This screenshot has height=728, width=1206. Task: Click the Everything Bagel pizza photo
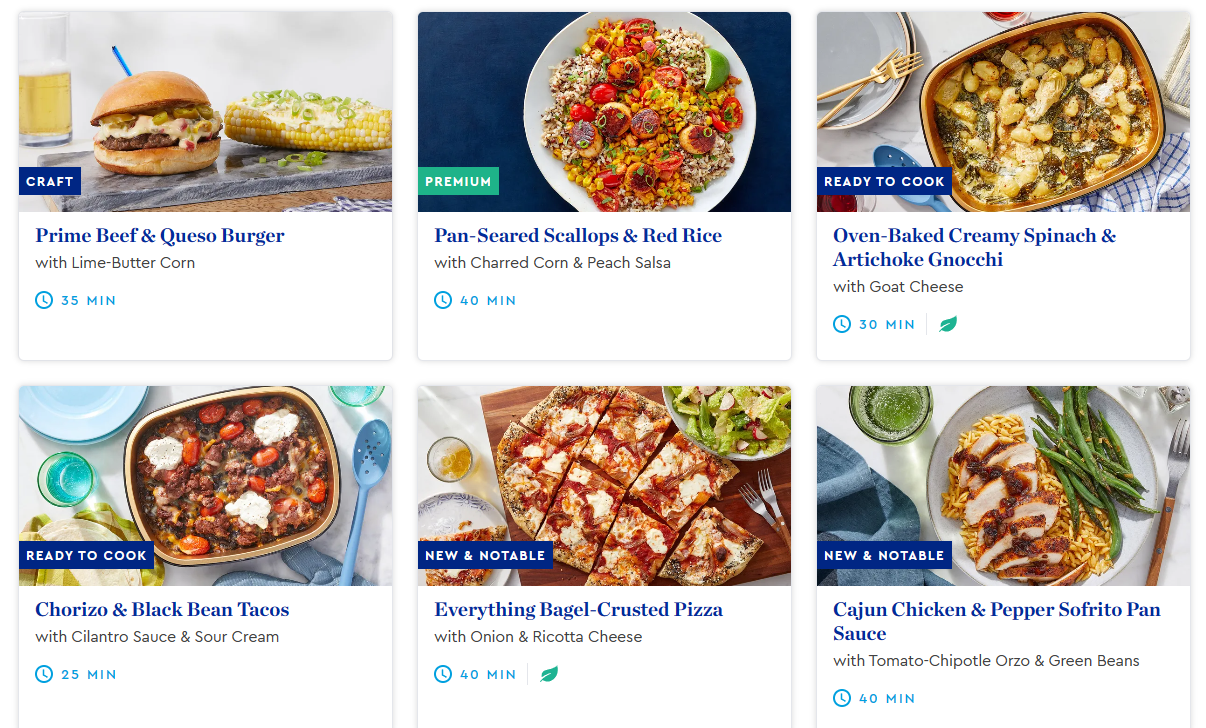[x=603, y=485]
